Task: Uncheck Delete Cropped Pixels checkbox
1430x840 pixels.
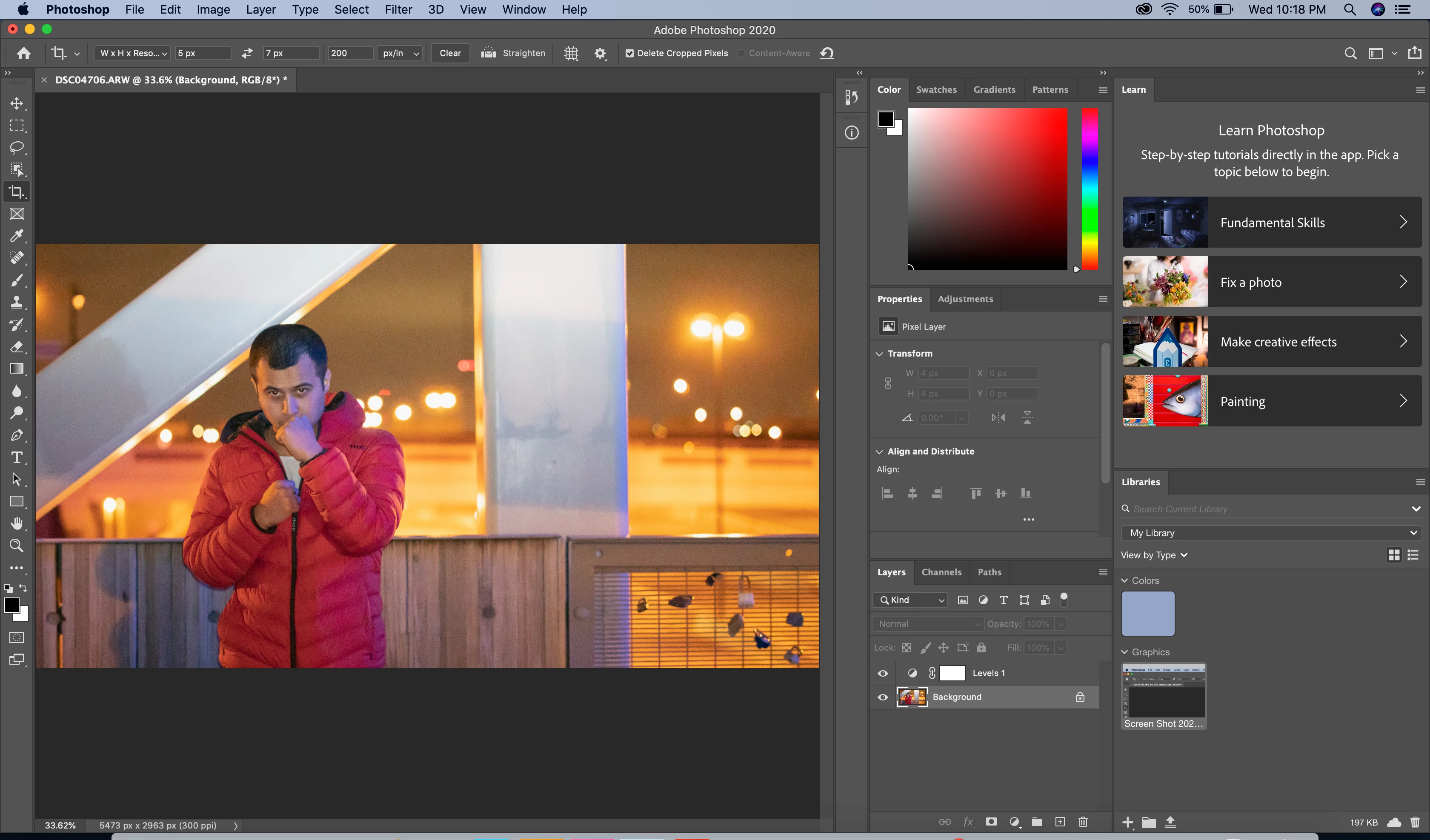Action: click(629, 53)
